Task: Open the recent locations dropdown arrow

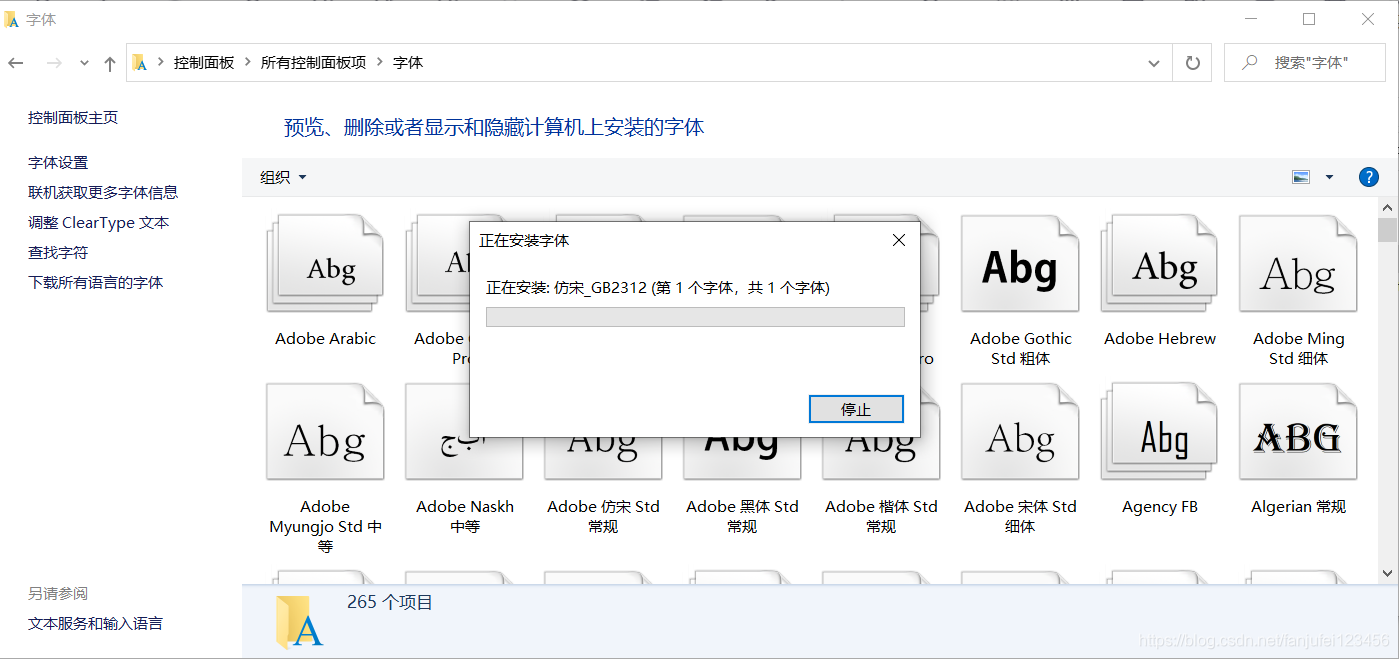Action: tap(84, 63)
